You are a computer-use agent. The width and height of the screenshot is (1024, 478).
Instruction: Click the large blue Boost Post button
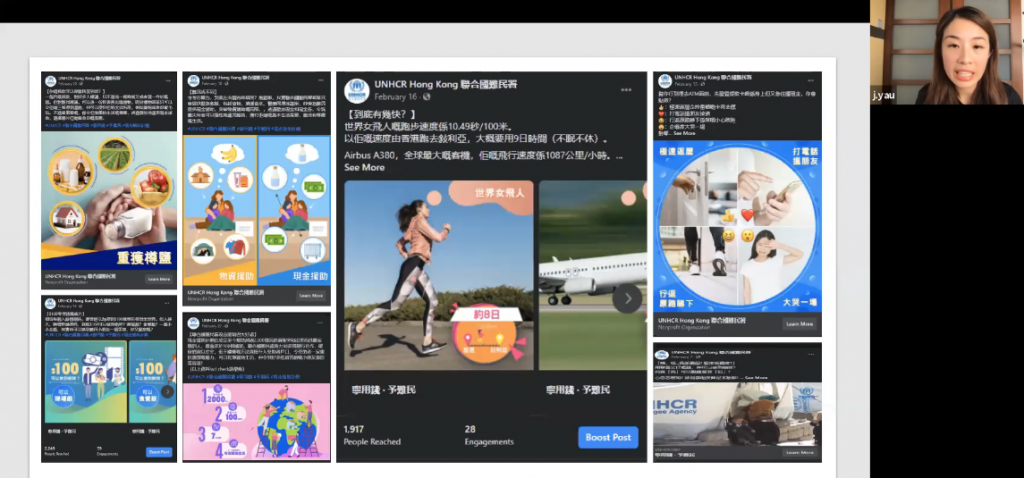coord(608,438)
